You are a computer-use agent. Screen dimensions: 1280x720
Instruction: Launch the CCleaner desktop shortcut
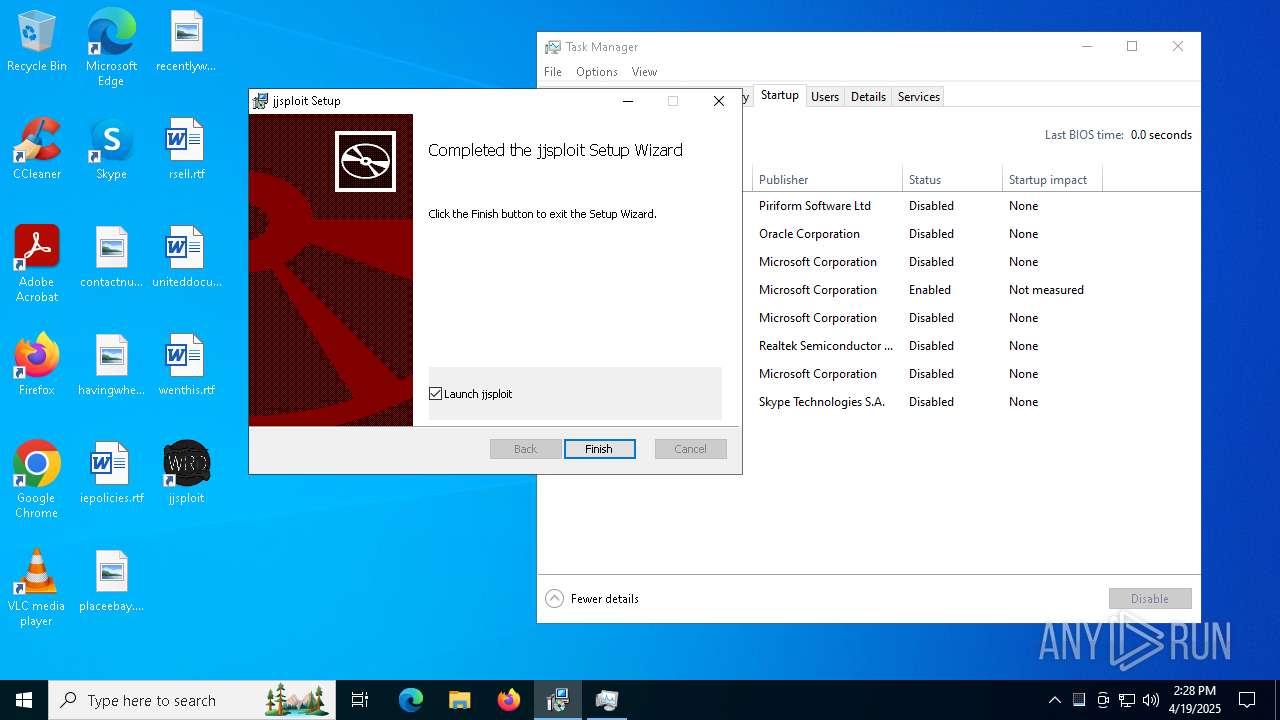point(37,150)
